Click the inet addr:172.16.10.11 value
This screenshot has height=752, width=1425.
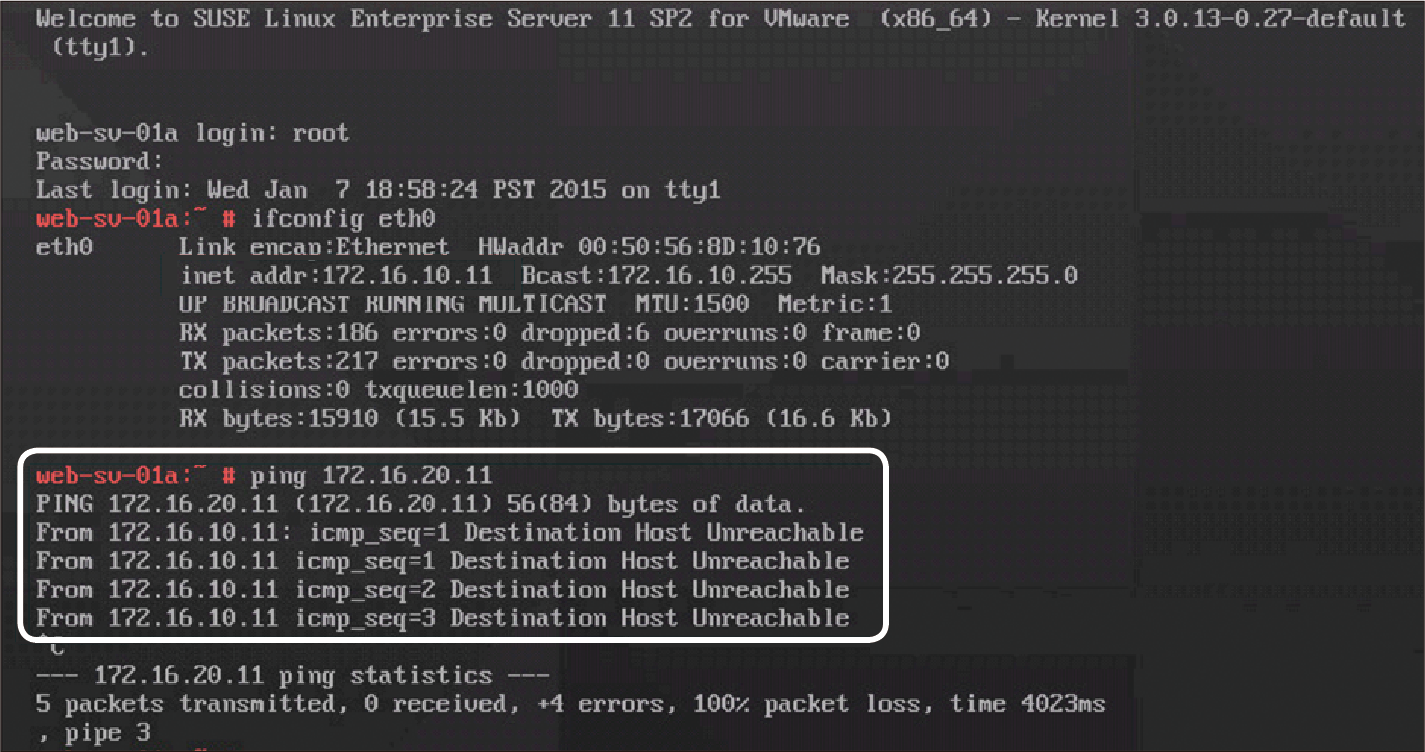336,275
